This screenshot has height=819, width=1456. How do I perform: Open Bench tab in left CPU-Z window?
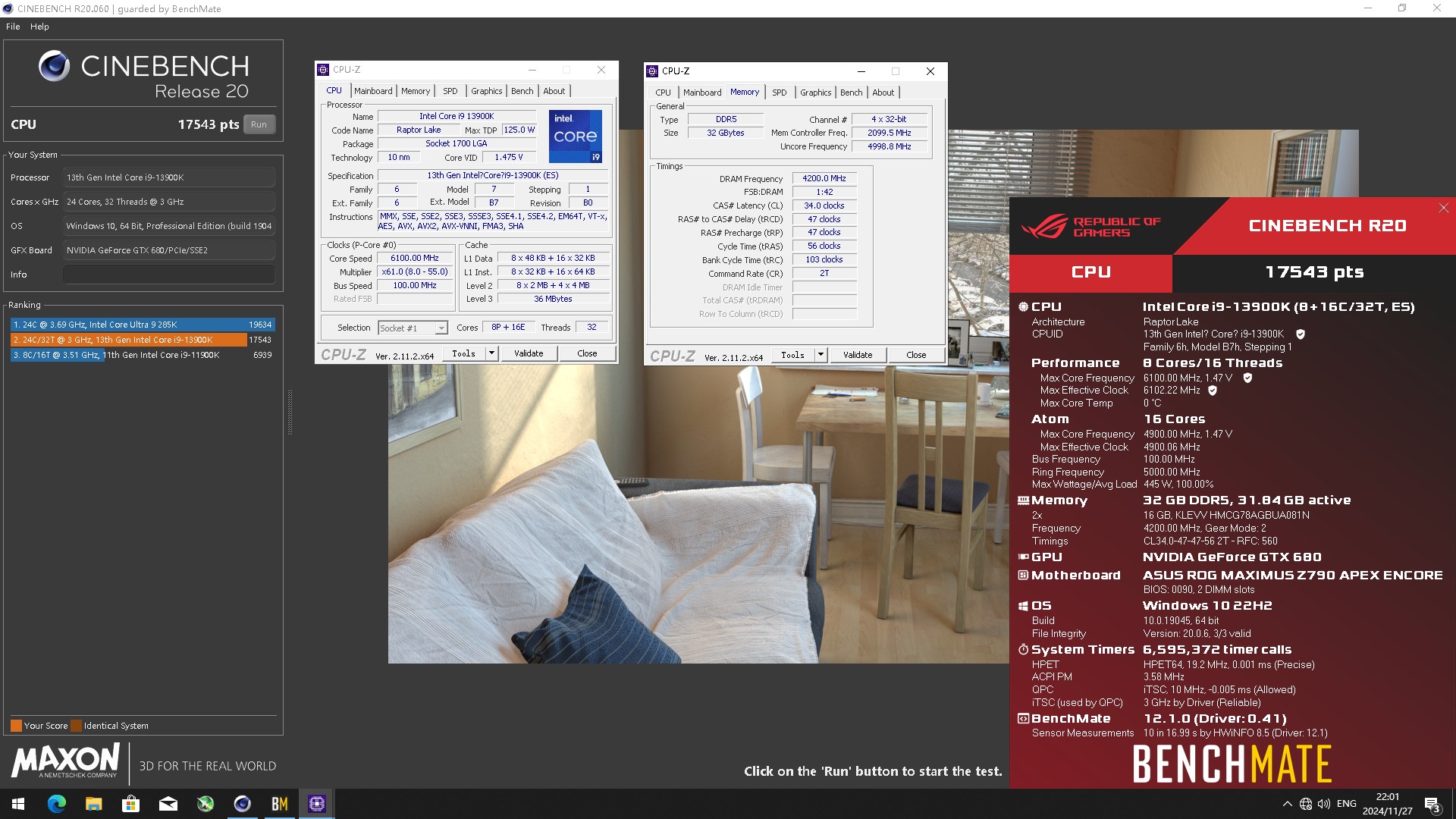coord(522,91)
